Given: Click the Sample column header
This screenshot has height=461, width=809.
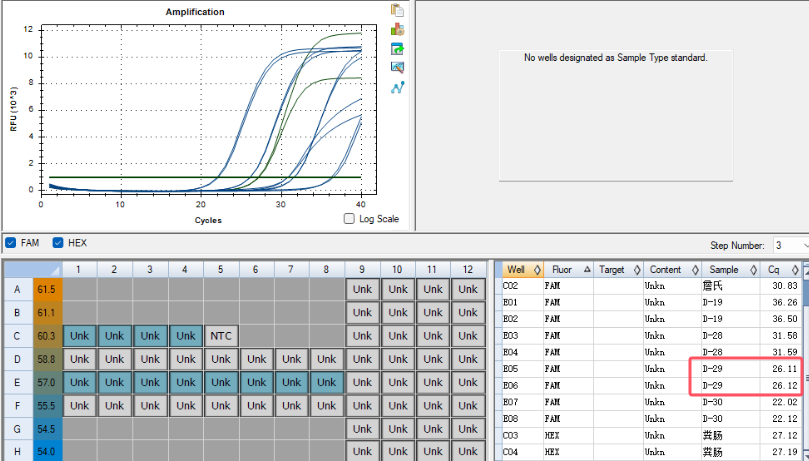Looking at the screenshot, I should coord(731,270).
